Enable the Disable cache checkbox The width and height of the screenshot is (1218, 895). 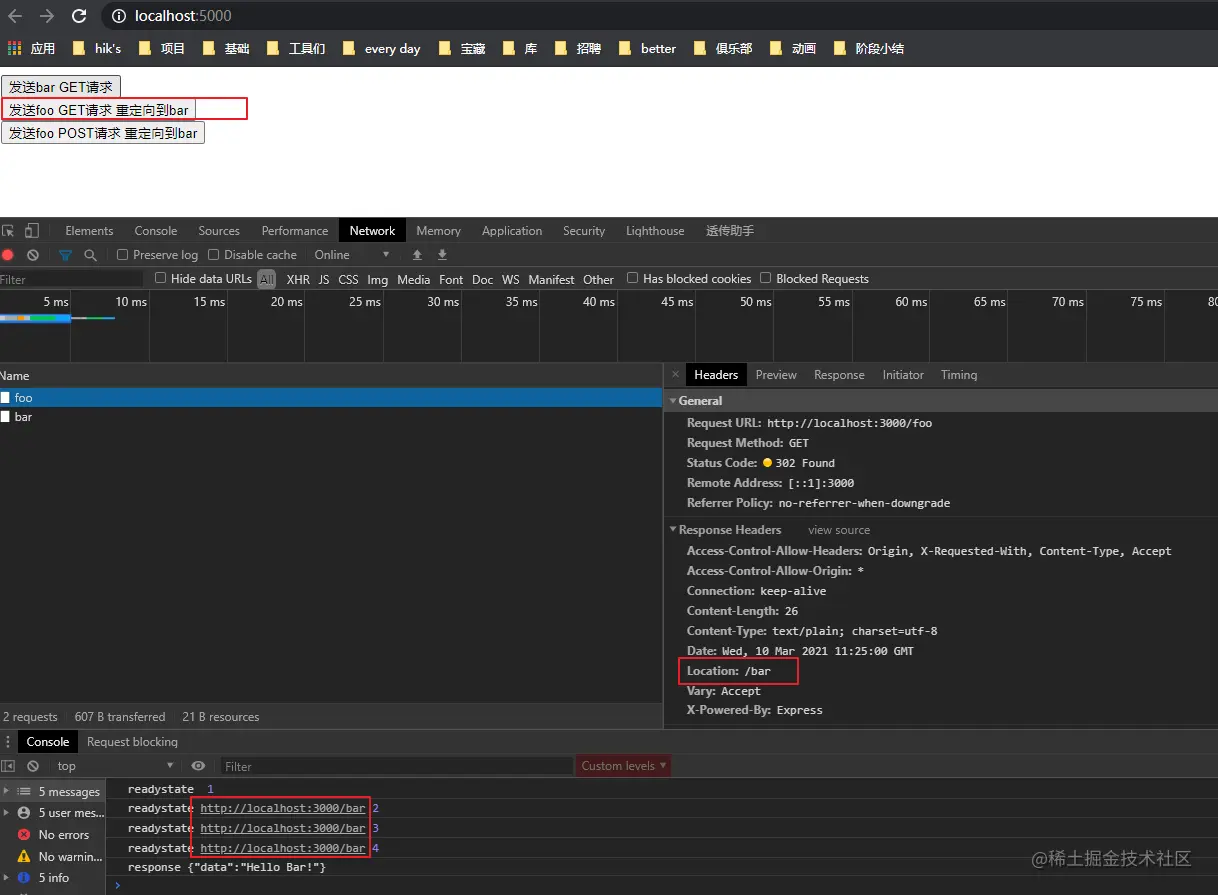[214, 255]
